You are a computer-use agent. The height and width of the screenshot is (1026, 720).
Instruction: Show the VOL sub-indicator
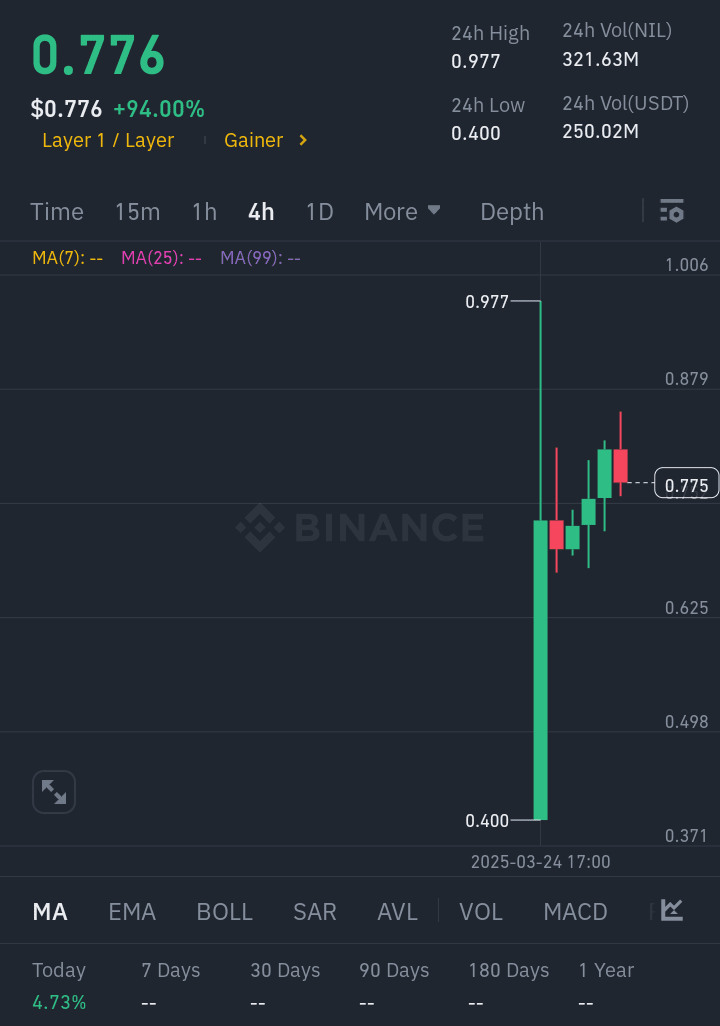coord(481,912)
